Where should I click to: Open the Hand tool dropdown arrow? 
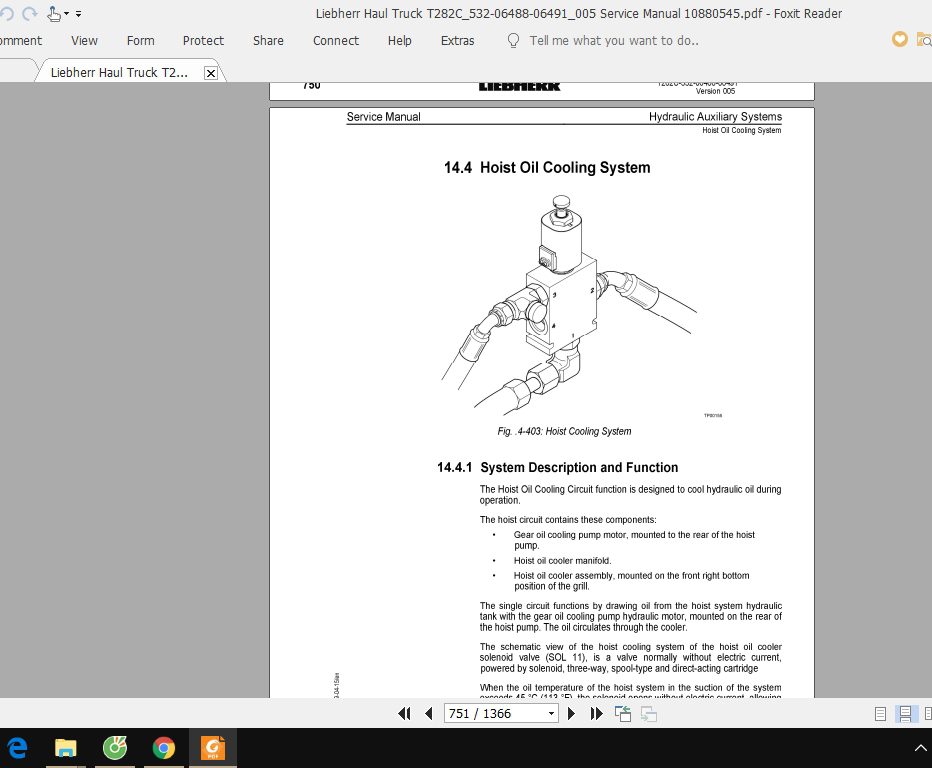pos(66,13)
